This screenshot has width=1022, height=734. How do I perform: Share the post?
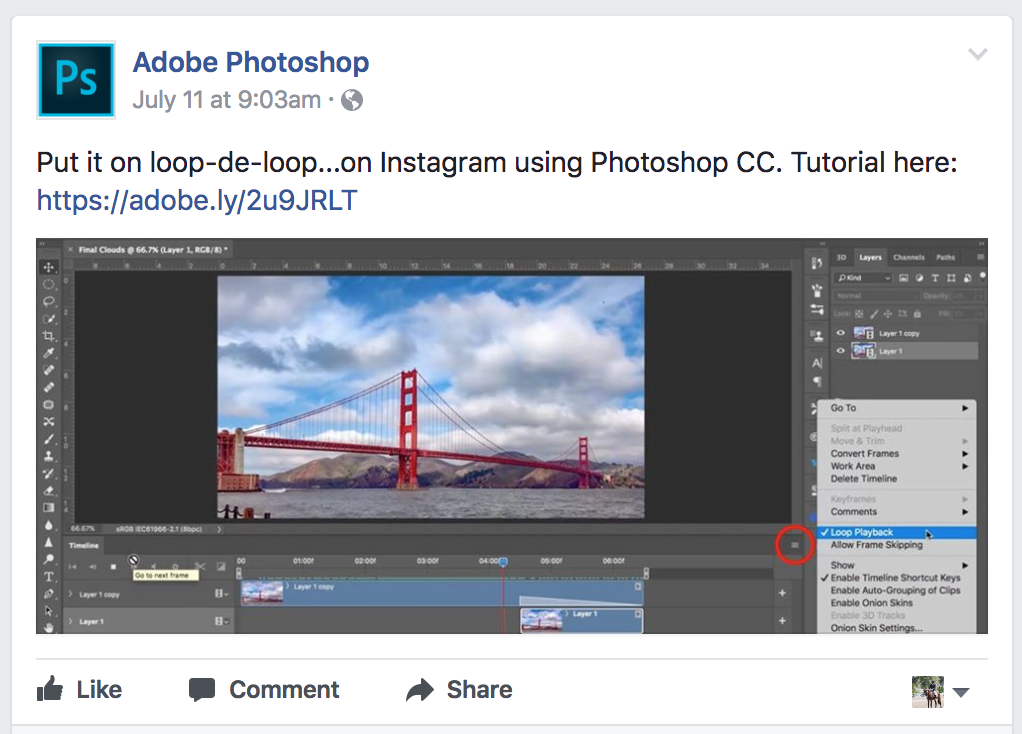(460, 690)
